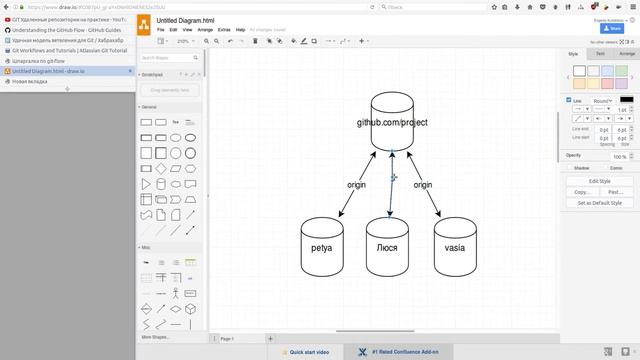Open the Waypoints style dropdown in toolbar
The image size is (640, 360).
(x=345, y=41)
